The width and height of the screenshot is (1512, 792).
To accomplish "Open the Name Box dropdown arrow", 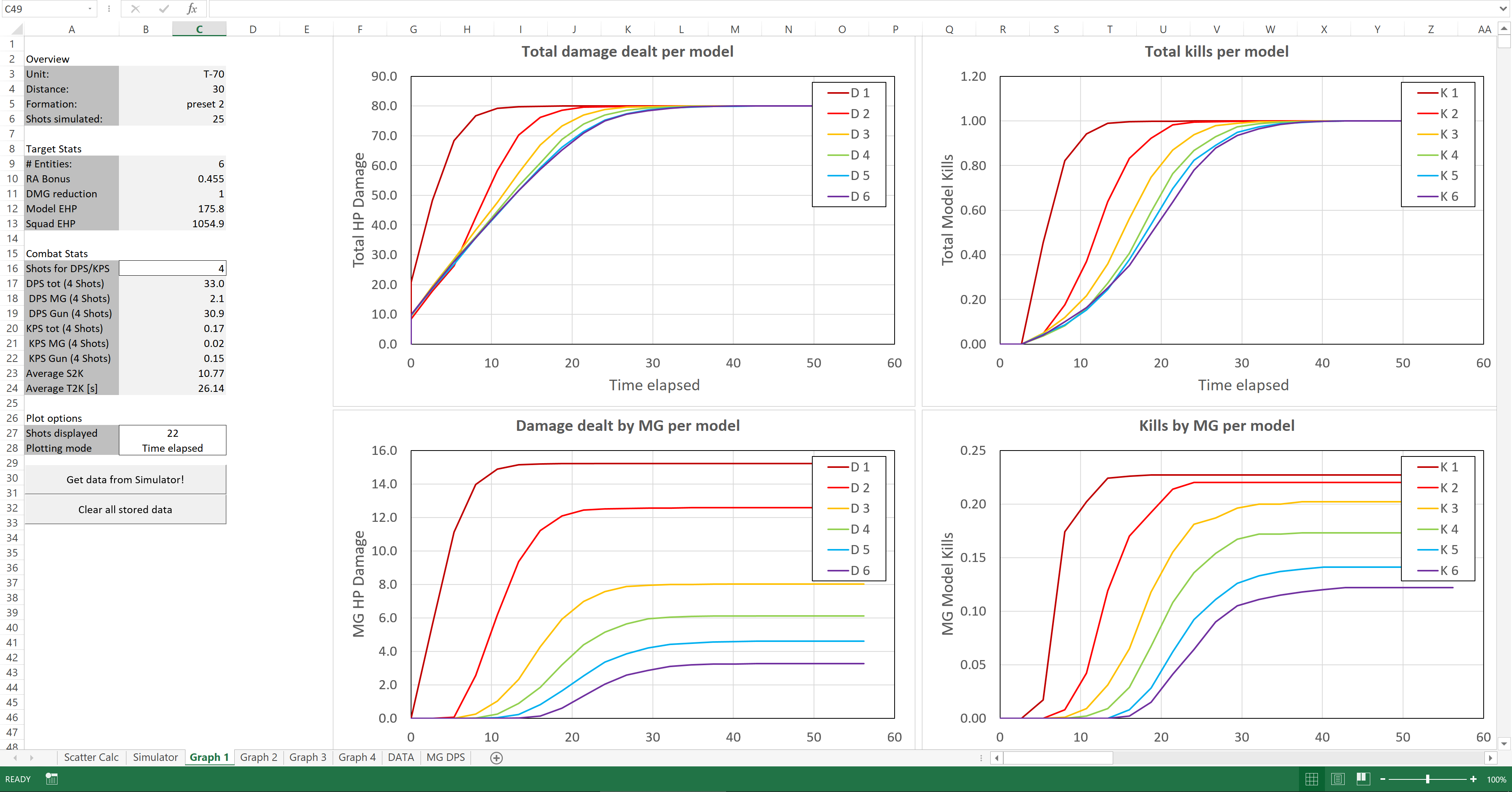I will (x=90, y=9).
